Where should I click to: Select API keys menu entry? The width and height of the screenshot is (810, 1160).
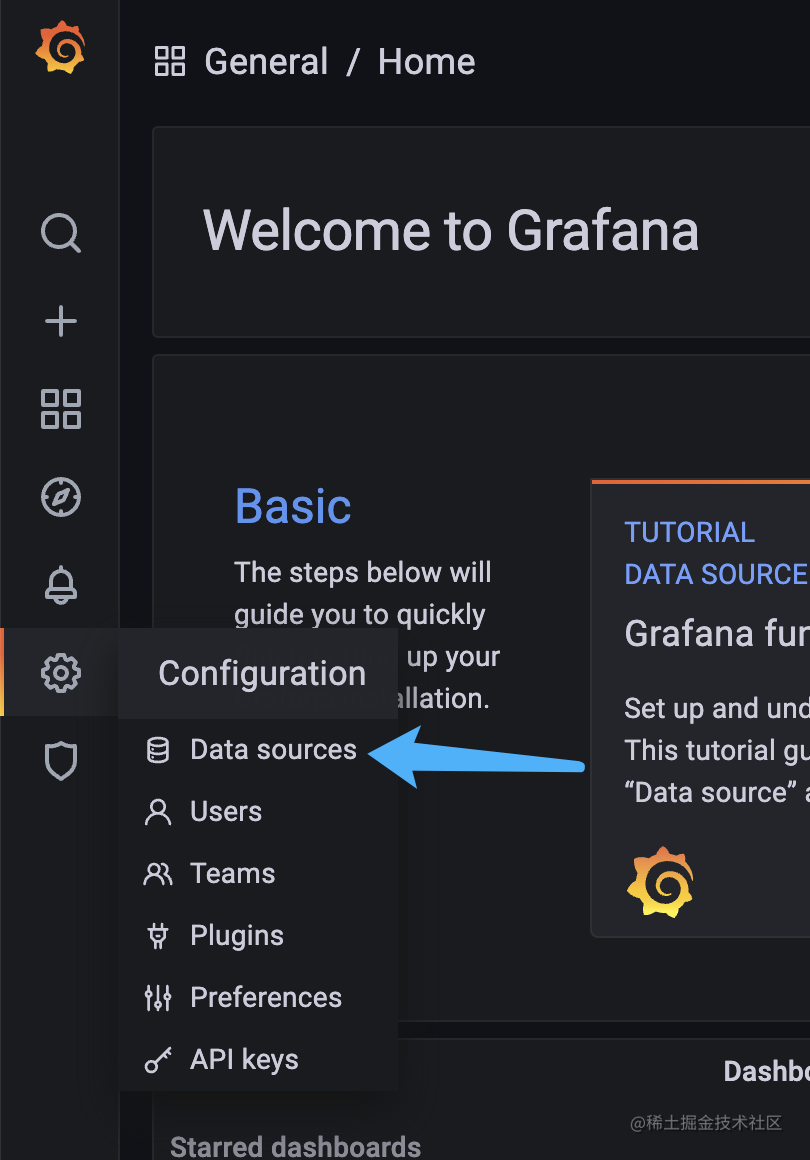pos(244,1060)
